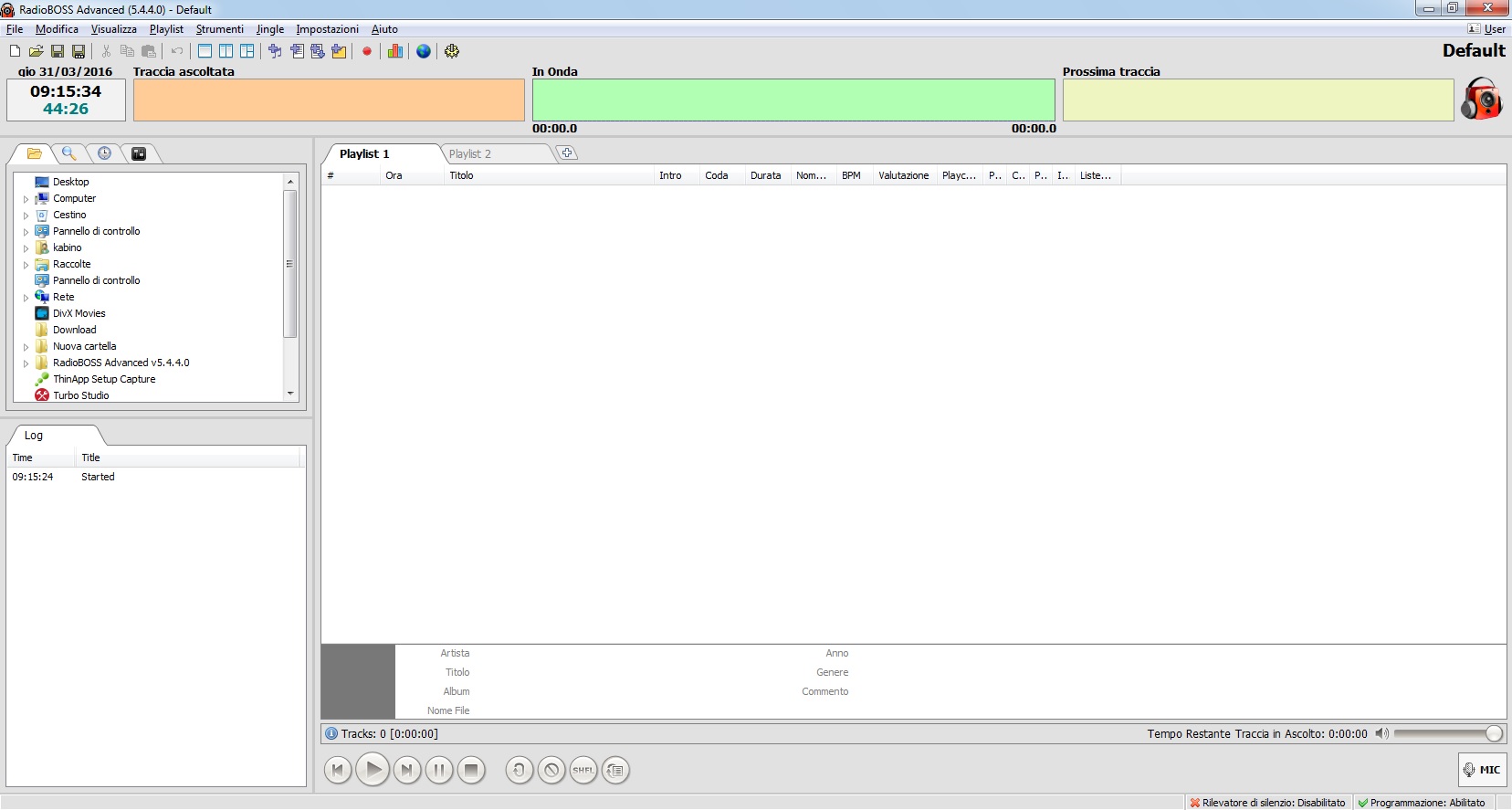This screenshot has width=1512, height=810.
Task: Open settings via the gear icon
Action: coord(452,51)
